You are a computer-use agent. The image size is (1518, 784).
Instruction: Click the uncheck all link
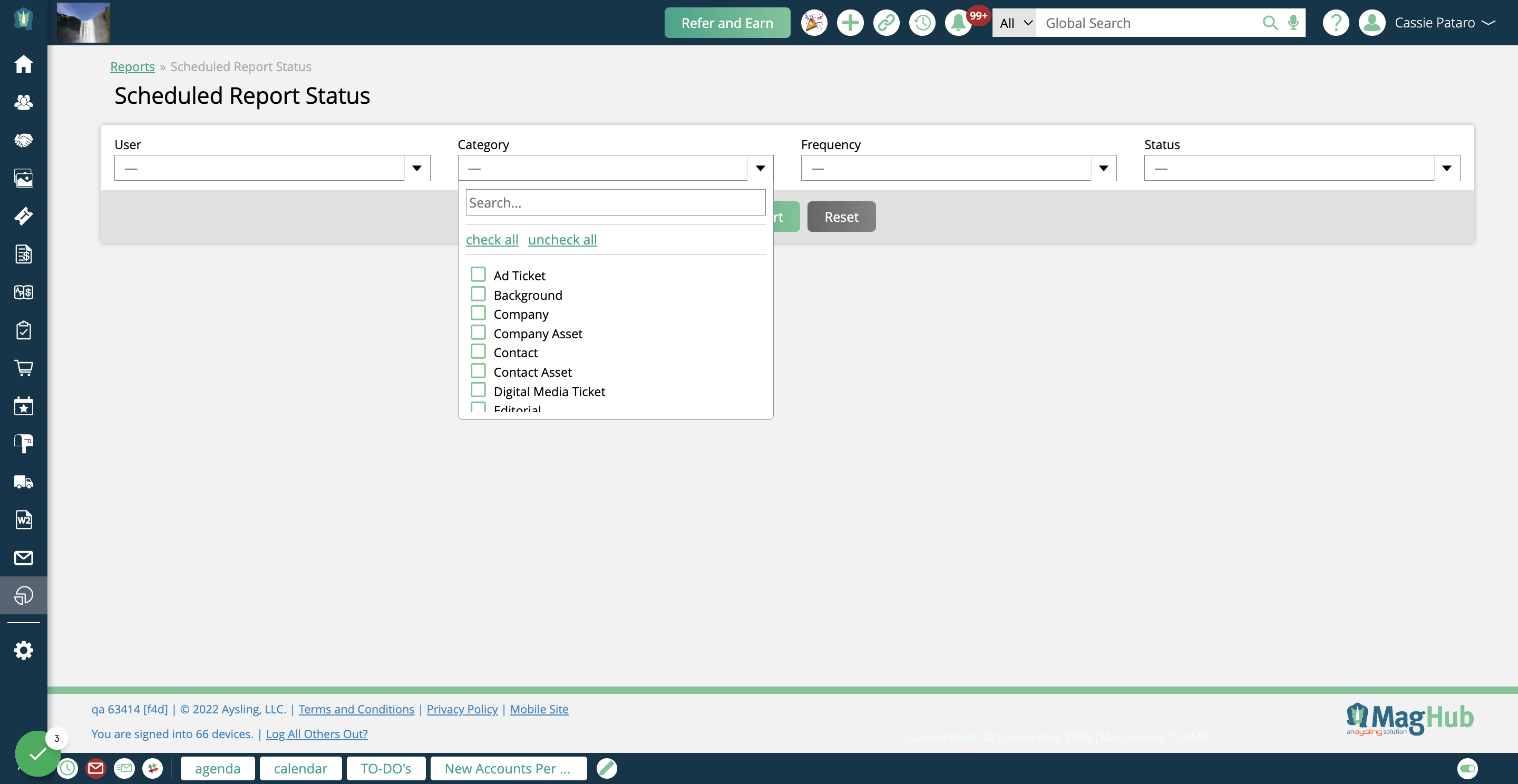(x=563, y=239)
